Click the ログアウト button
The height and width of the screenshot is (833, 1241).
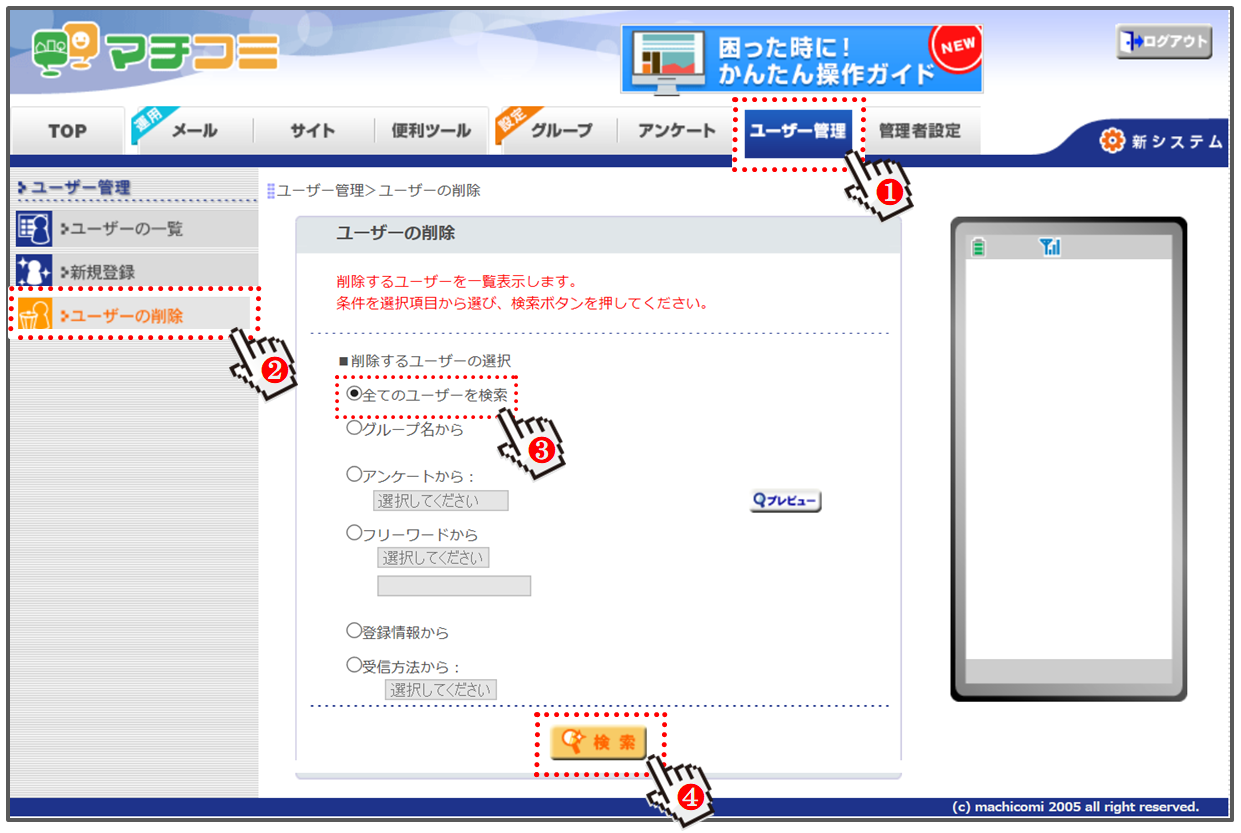tap(1164, 42)
